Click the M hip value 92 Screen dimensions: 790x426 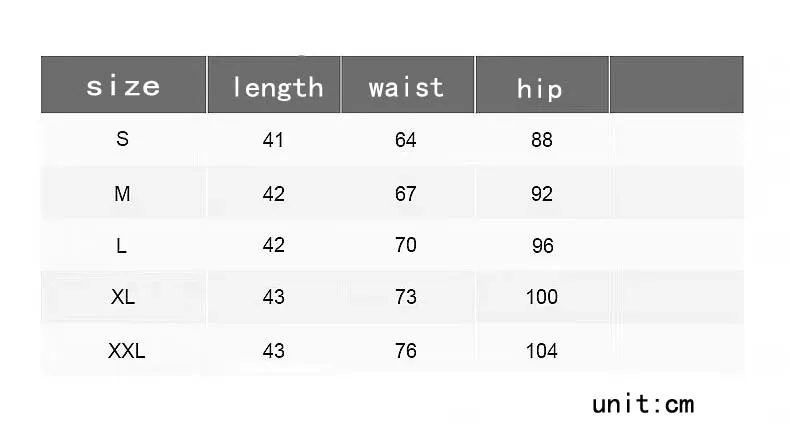coord(542,194)
